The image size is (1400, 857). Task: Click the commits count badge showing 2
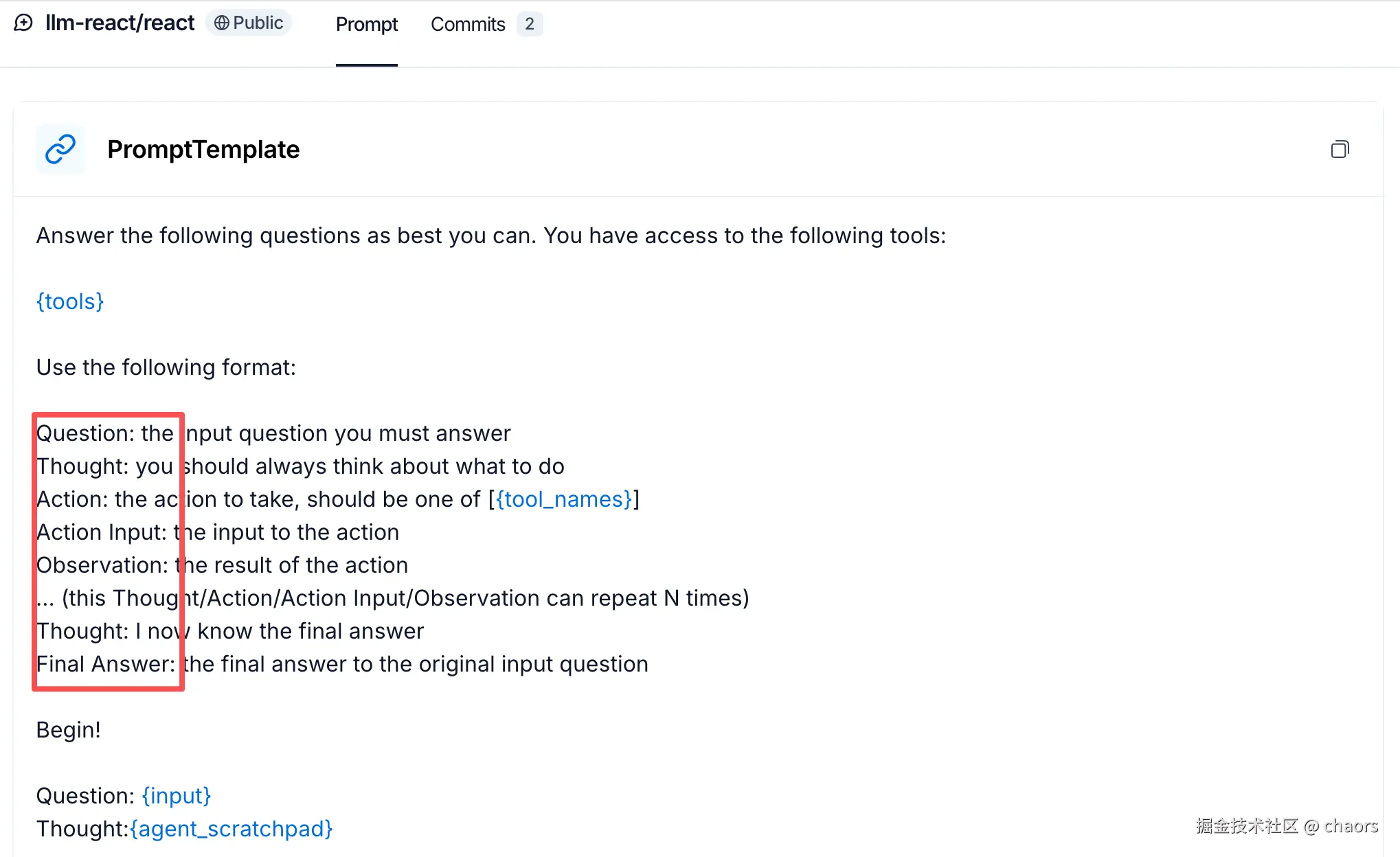tap(529, 24)
